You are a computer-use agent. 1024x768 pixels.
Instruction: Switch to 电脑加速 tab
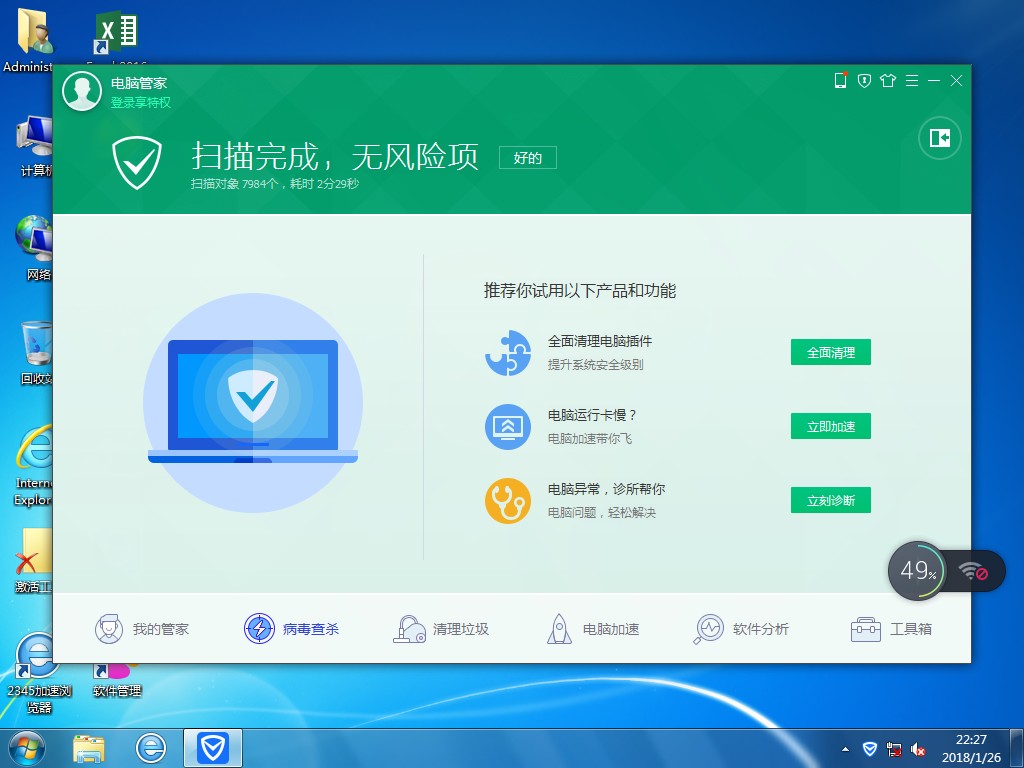click(592, 629)
